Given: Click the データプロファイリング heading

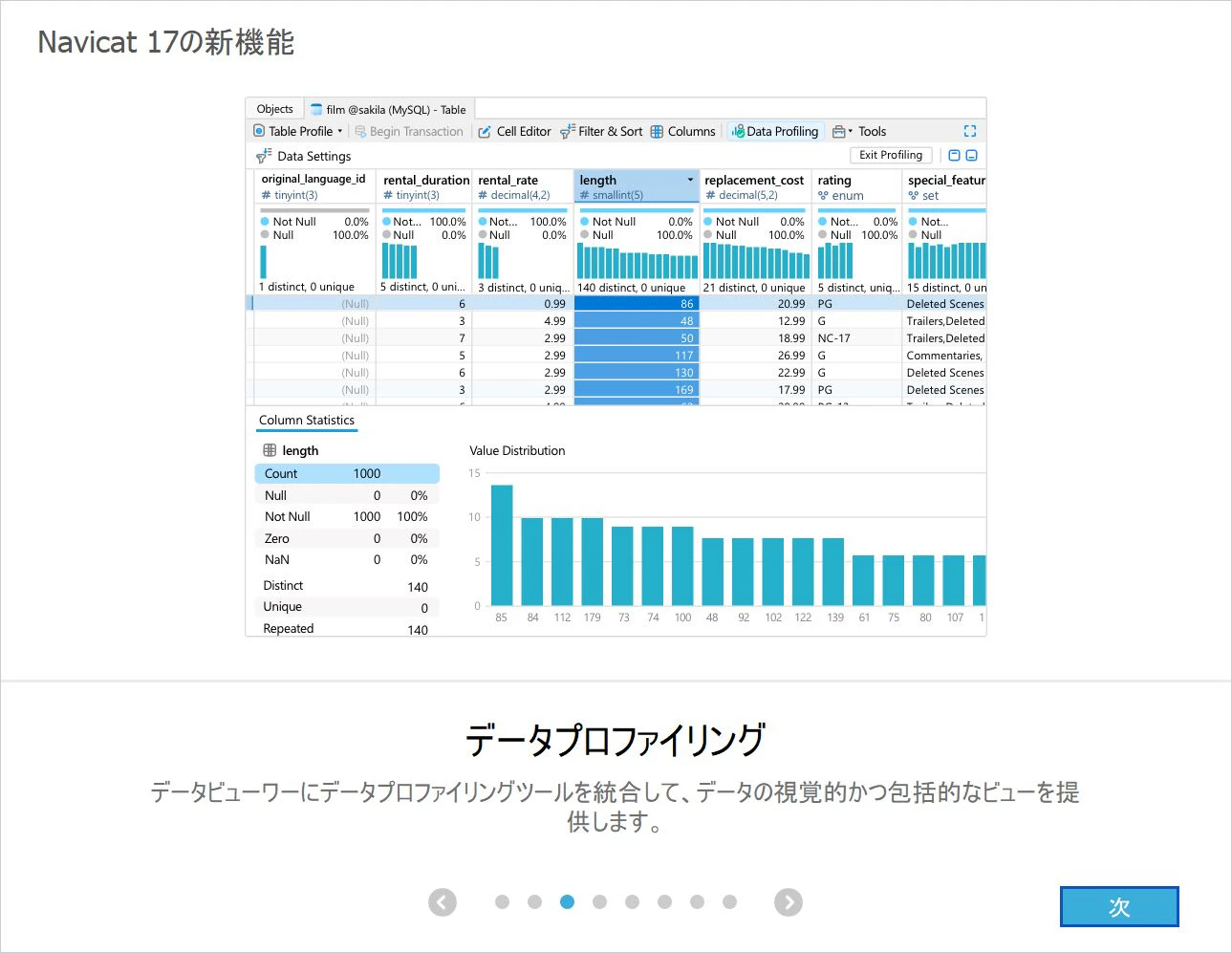Looking at the screenshot, I should (616, 740).
